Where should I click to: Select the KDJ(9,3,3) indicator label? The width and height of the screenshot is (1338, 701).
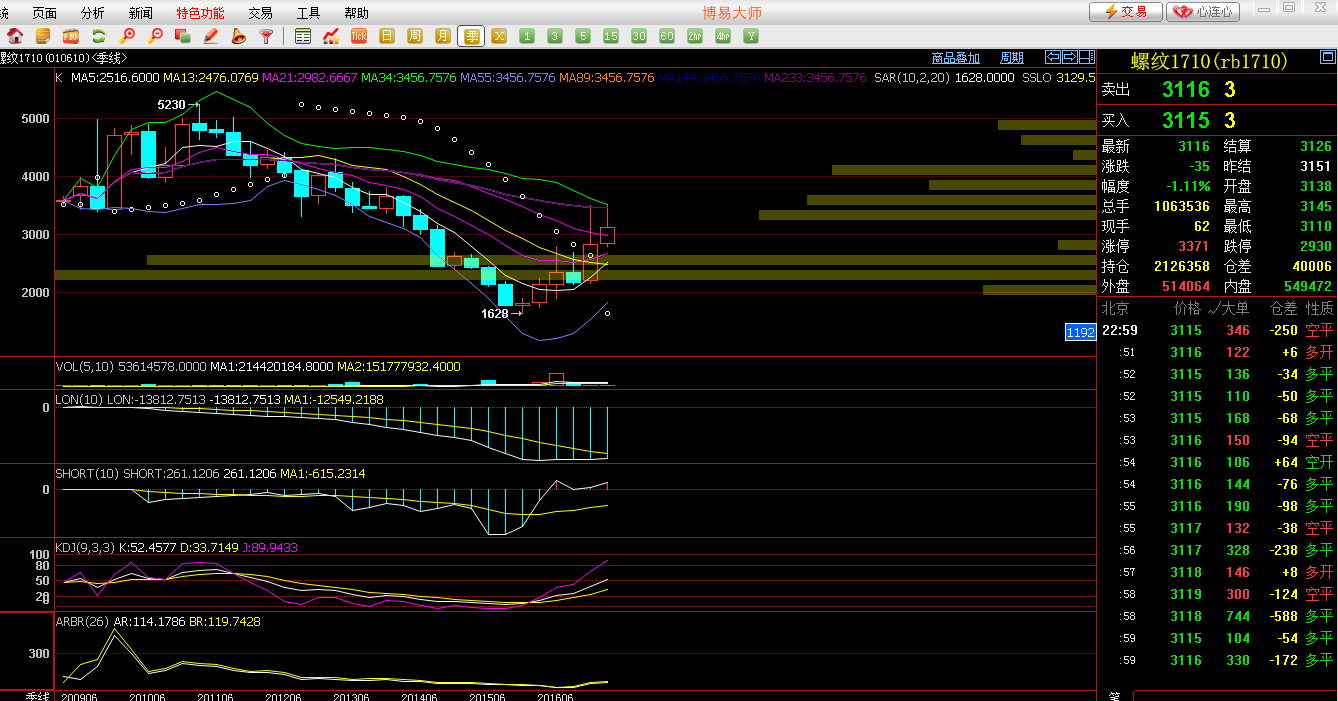point(85,547)
